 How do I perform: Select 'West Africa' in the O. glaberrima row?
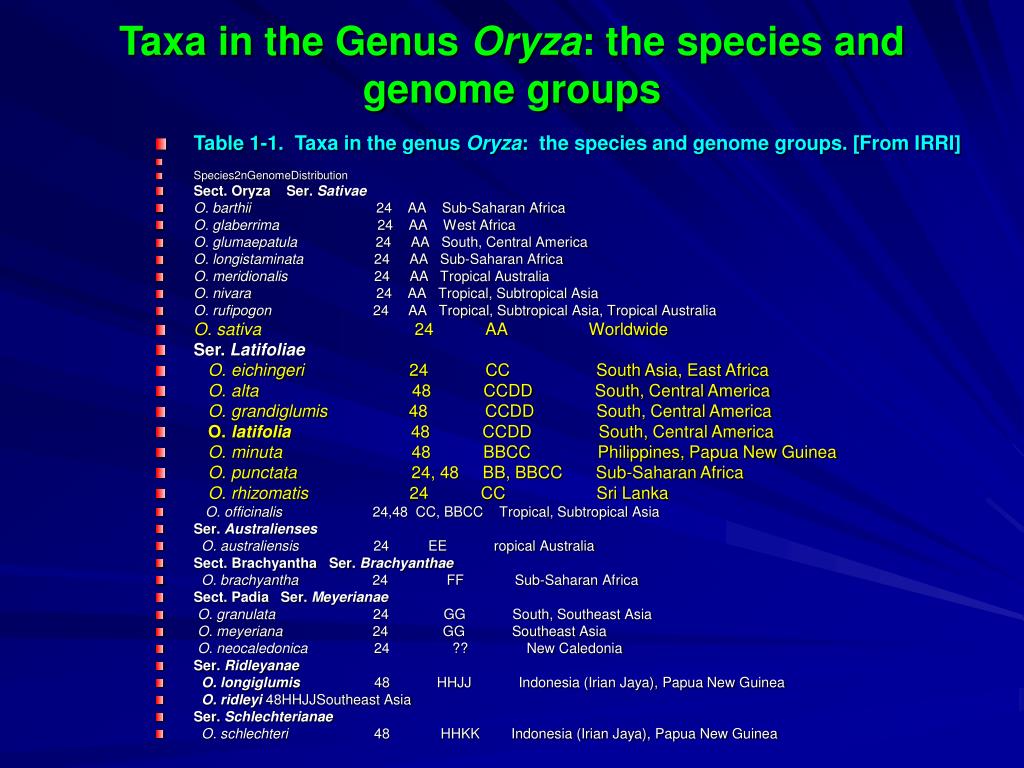tap(479, 225)
